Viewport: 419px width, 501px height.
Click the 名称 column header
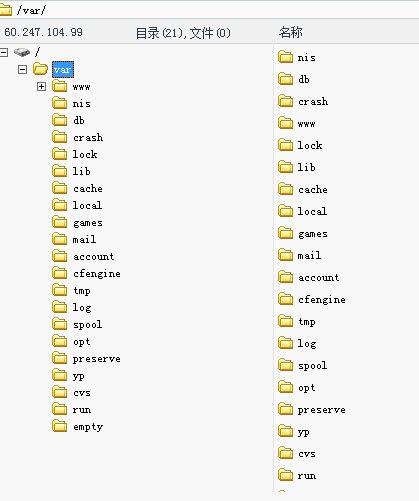pyautogui.click(x=291, y=32)
